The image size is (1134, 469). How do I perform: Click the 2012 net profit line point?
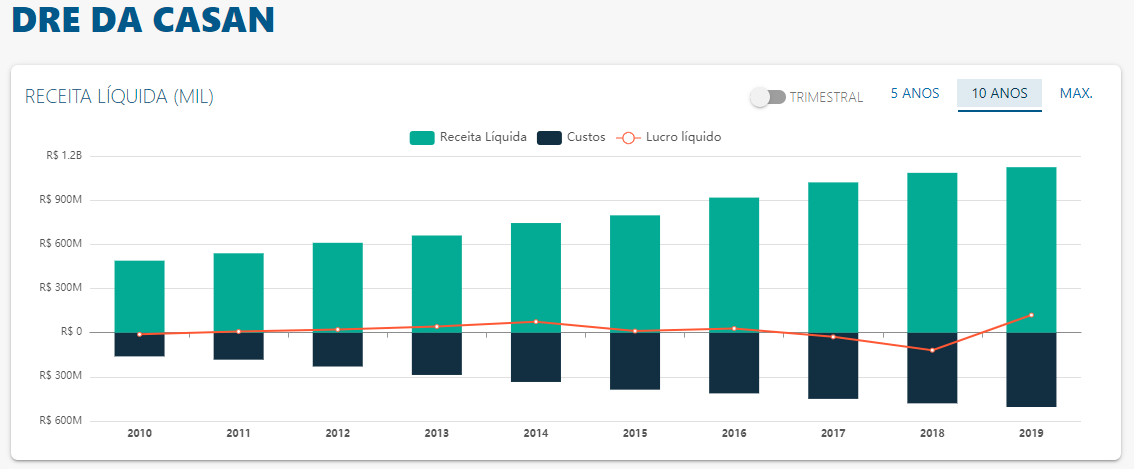338,329
